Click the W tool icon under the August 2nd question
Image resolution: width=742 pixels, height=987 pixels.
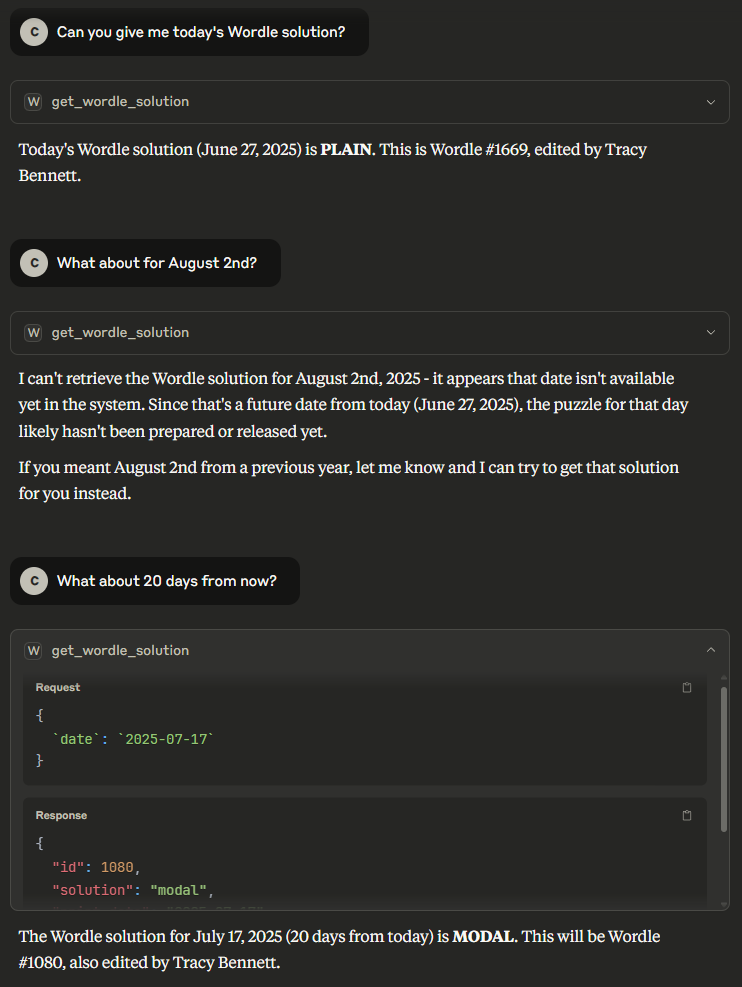coord(34,333)
